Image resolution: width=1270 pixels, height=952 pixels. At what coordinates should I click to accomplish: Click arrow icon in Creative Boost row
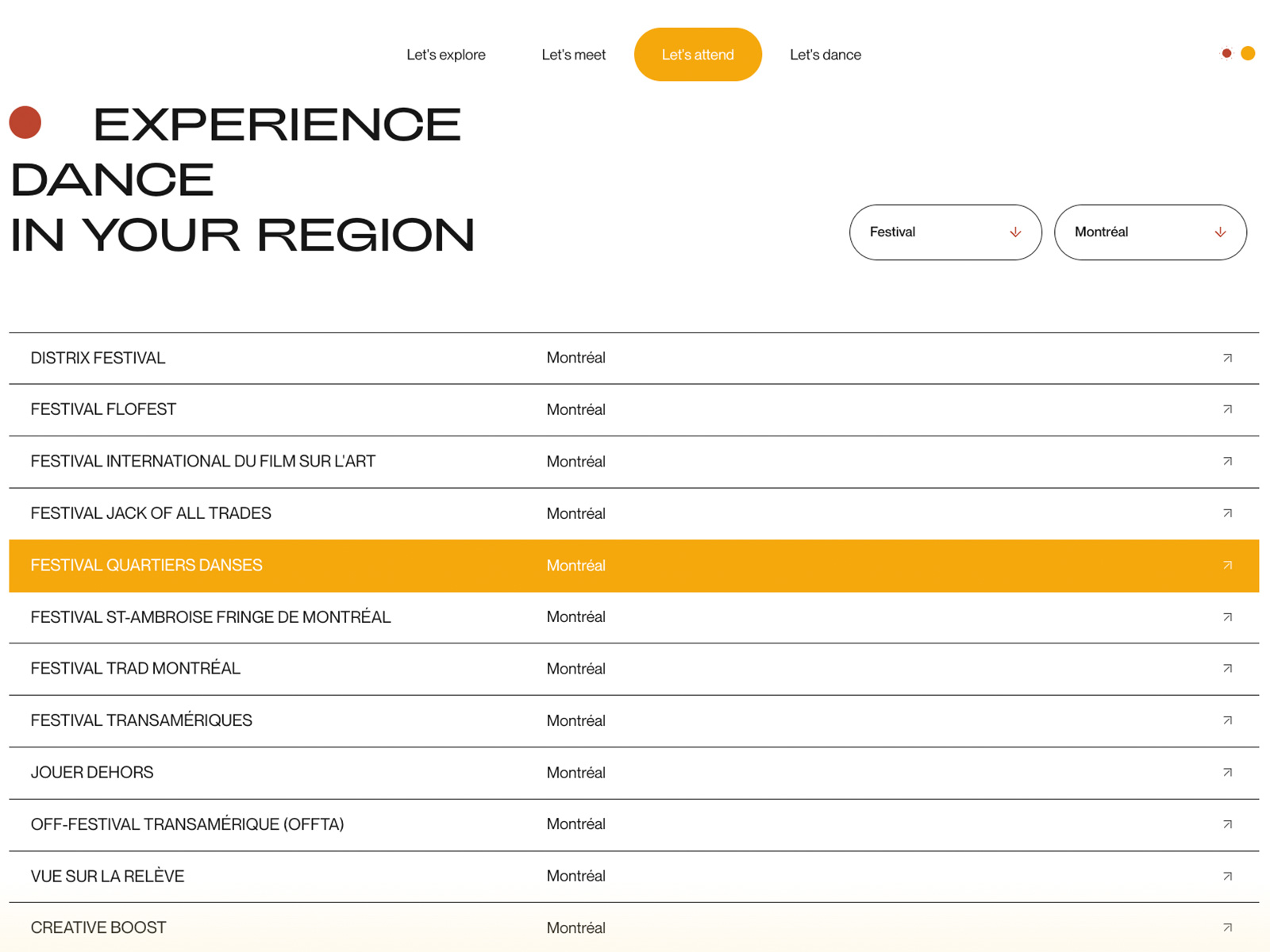1227,927
